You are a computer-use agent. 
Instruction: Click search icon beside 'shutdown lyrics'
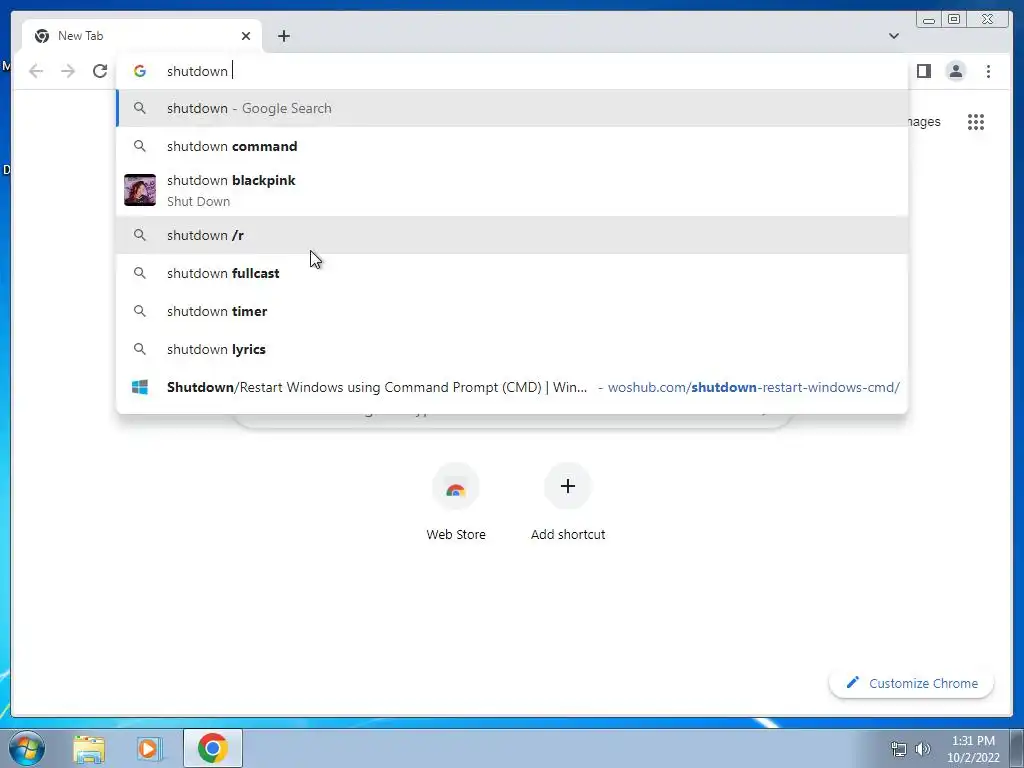point(140,349)
